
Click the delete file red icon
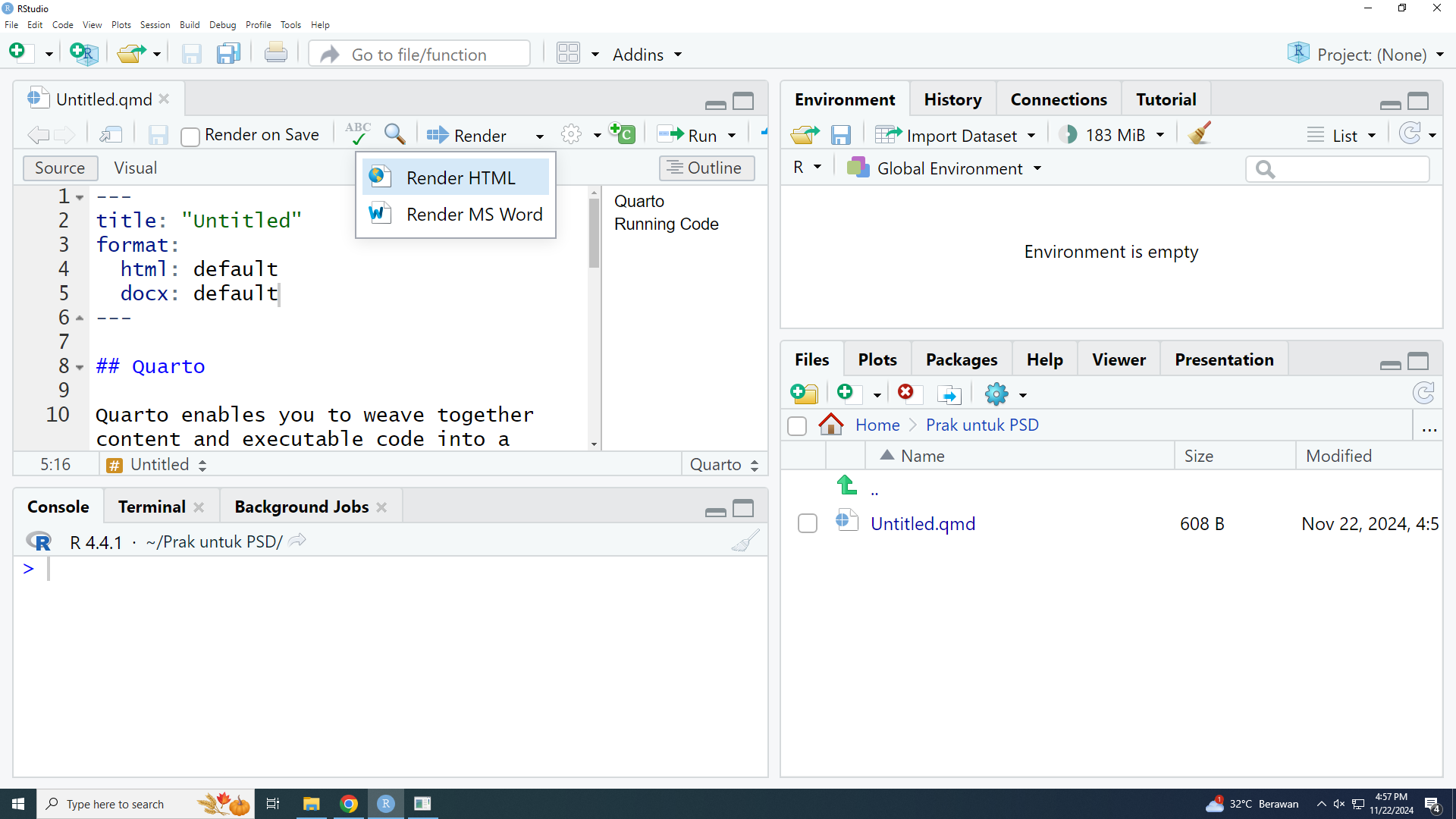pyautogui.click(x=905, y=393)
